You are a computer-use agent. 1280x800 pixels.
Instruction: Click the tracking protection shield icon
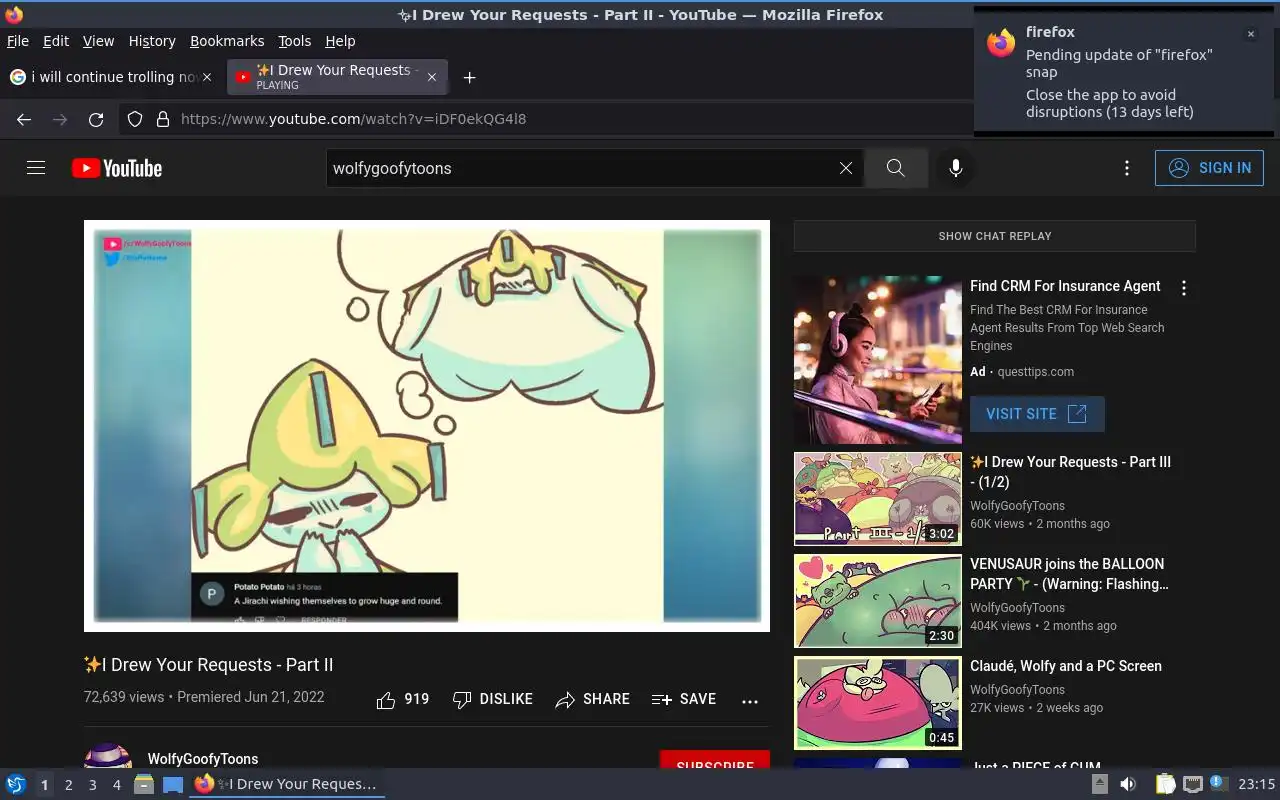point(135,119)
